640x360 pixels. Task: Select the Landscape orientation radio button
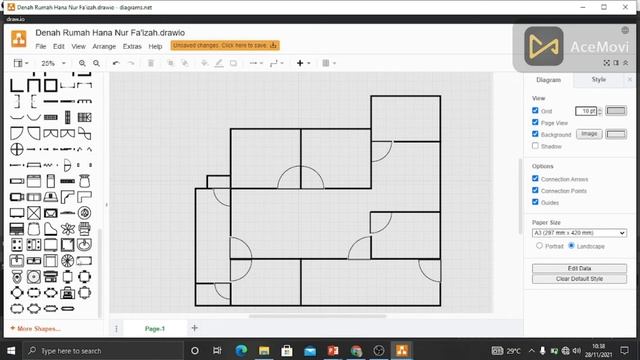click(571, 246)
